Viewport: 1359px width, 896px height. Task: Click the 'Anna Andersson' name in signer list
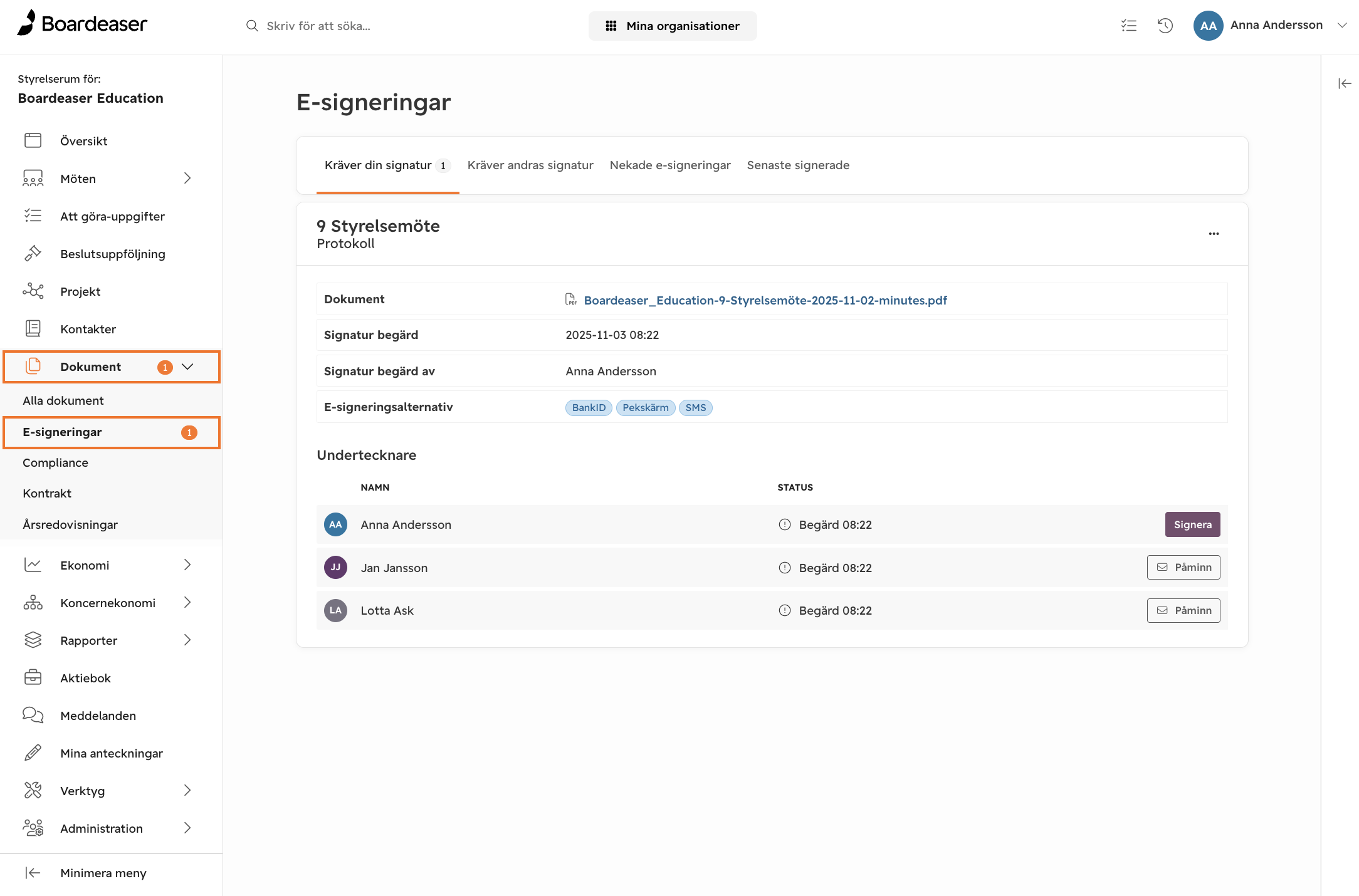coord(406,524)
